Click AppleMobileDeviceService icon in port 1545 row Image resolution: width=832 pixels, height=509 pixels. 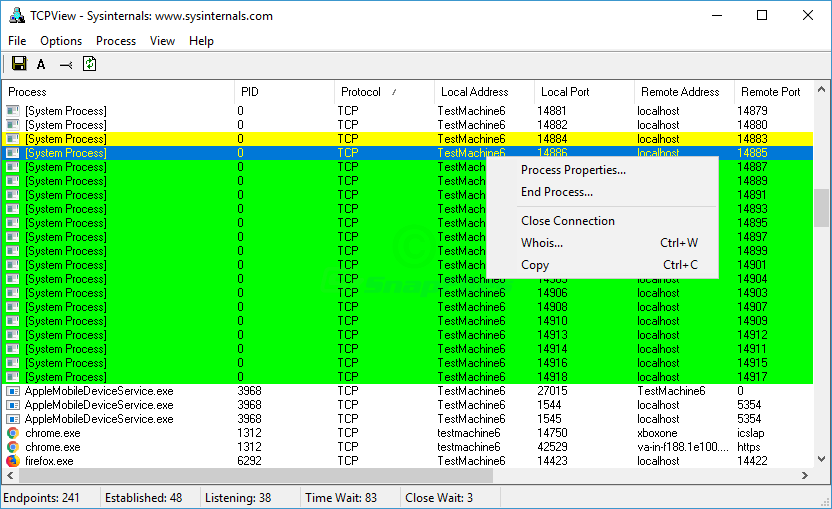13,419
